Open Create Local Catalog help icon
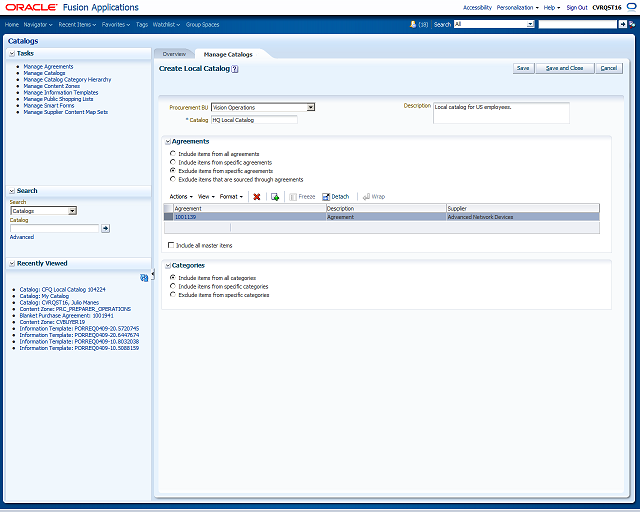640x512 pixels. [235, 69]
